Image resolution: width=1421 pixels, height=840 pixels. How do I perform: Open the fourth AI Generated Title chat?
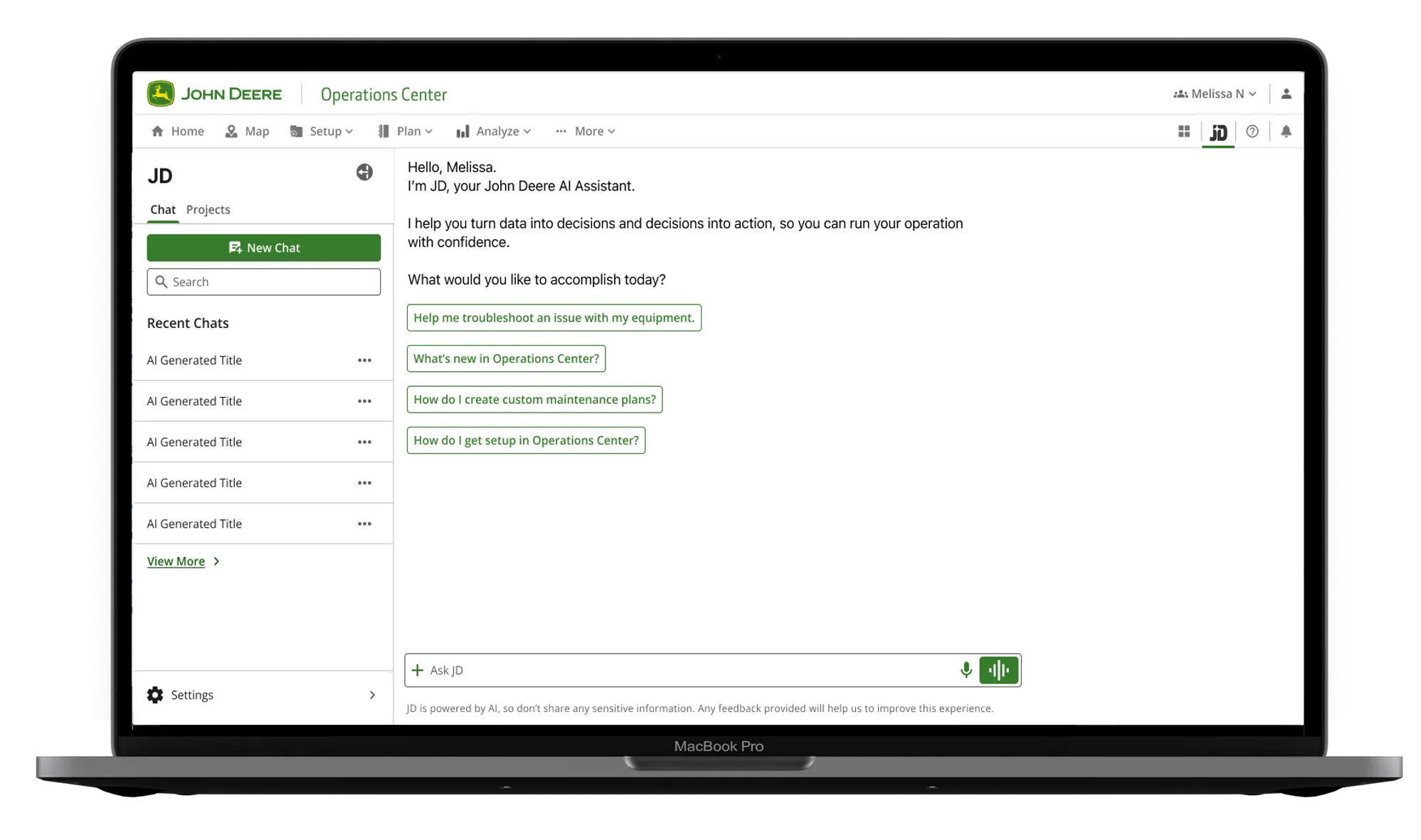click(194, 483)
